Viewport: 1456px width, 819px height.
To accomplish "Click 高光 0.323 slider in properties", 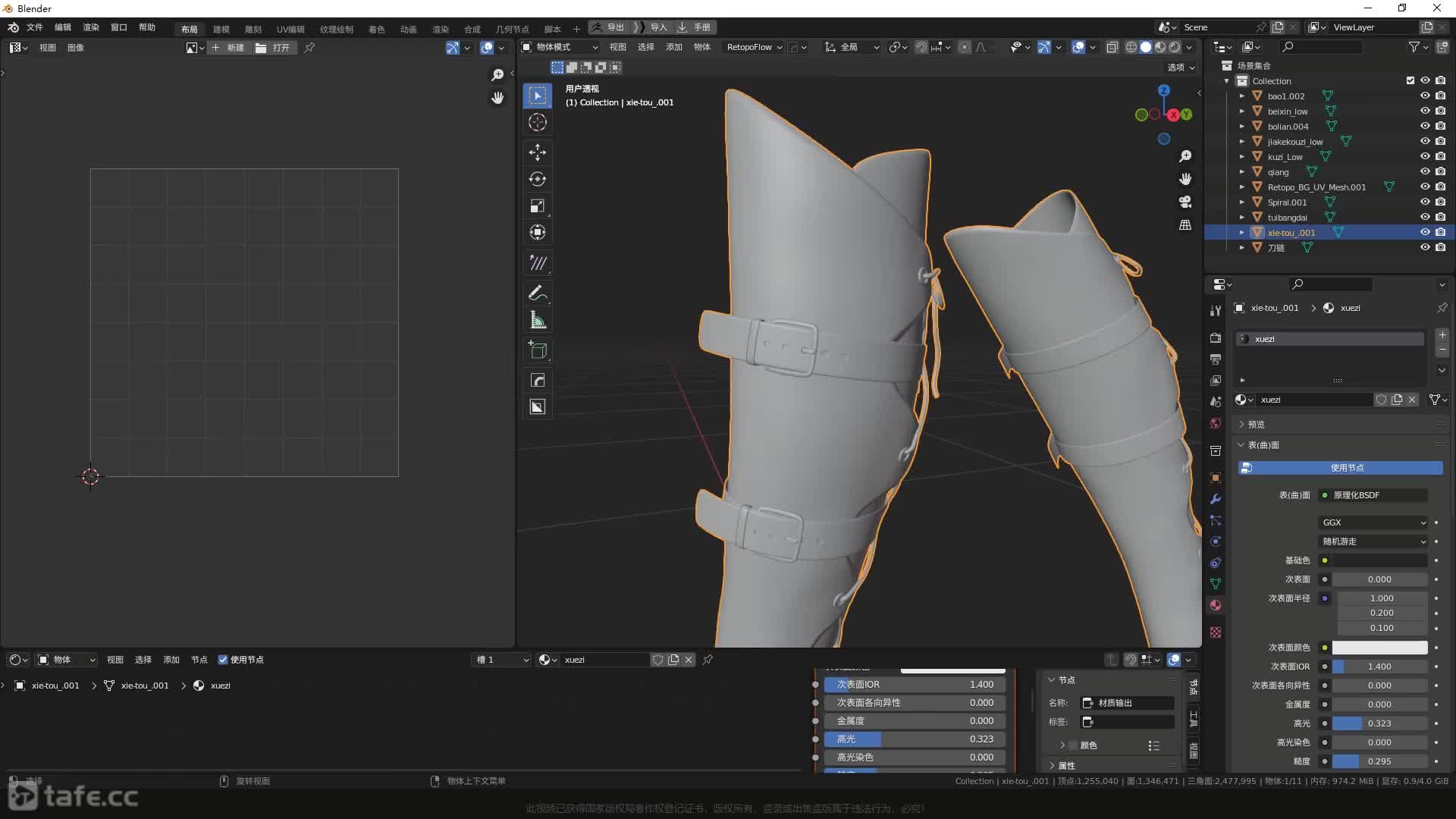I will (x=1380, y=723).
